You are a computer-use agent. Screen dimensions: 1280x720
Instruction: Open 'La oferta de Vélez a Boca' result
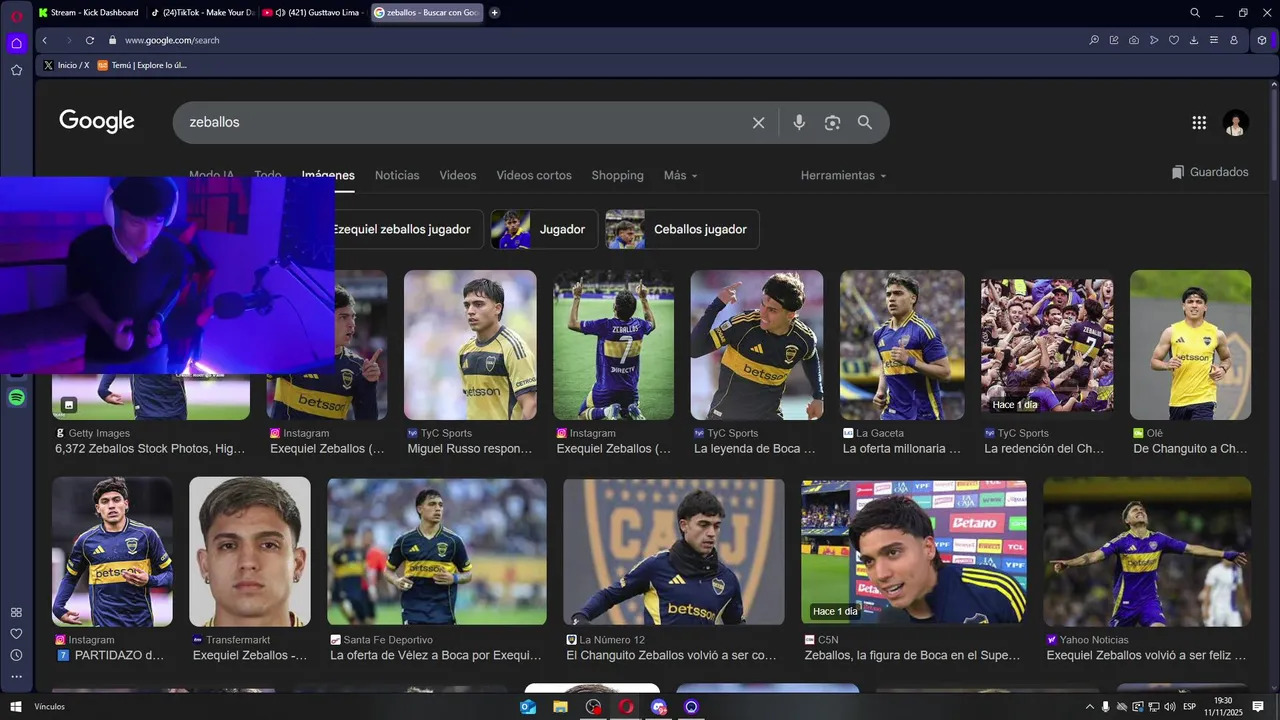[x=436, y=656]
